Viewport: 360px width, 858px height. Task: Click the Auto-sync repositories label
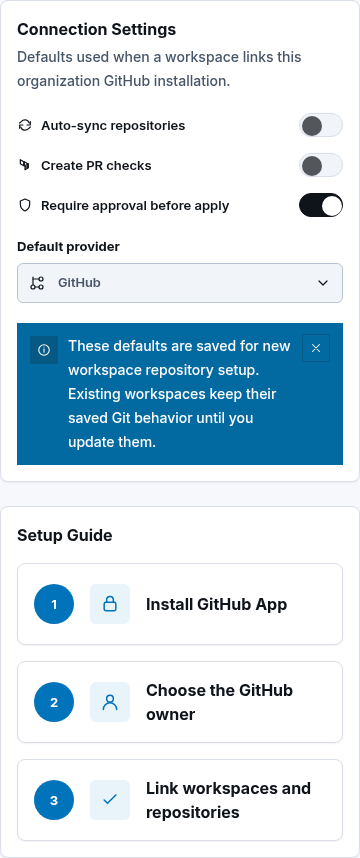113,125
